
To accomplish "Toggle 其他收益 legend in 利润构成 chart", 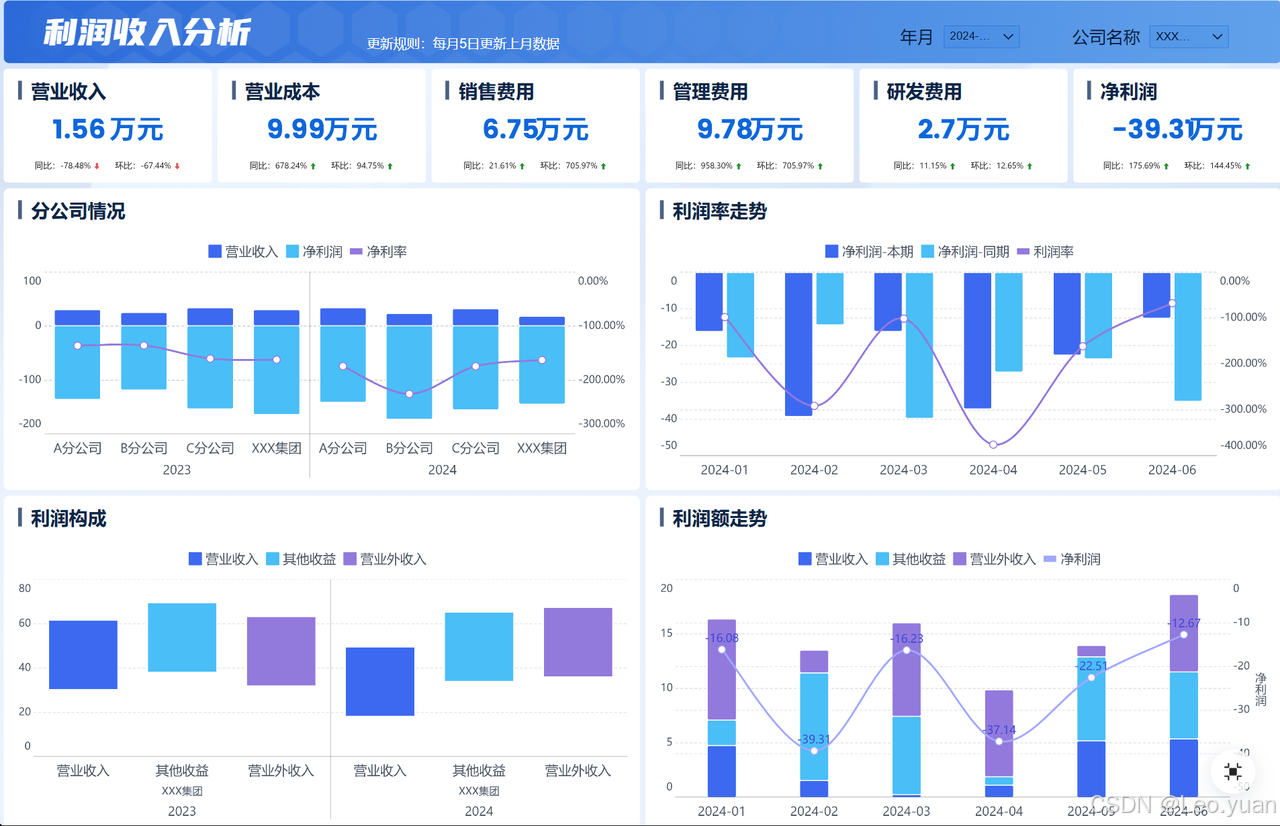I will (301, 559).
